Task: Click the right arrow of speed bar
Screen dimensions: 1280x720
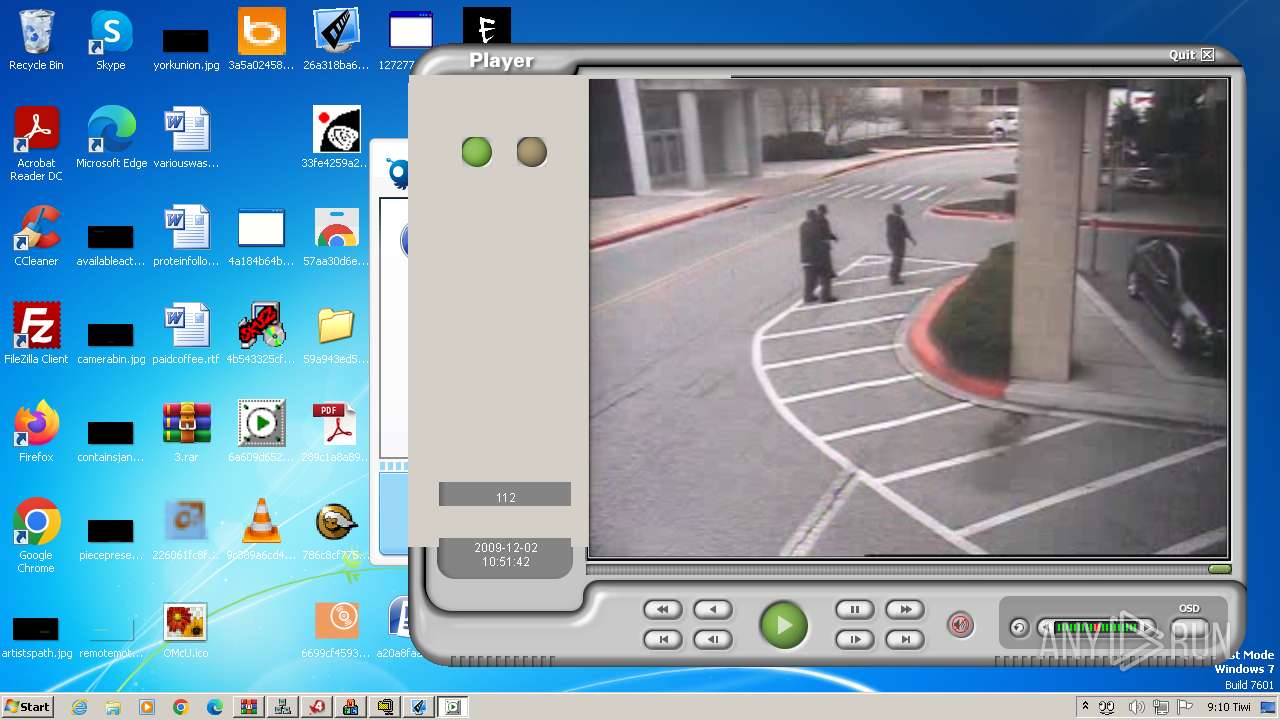Action: tap(1148, 628)
